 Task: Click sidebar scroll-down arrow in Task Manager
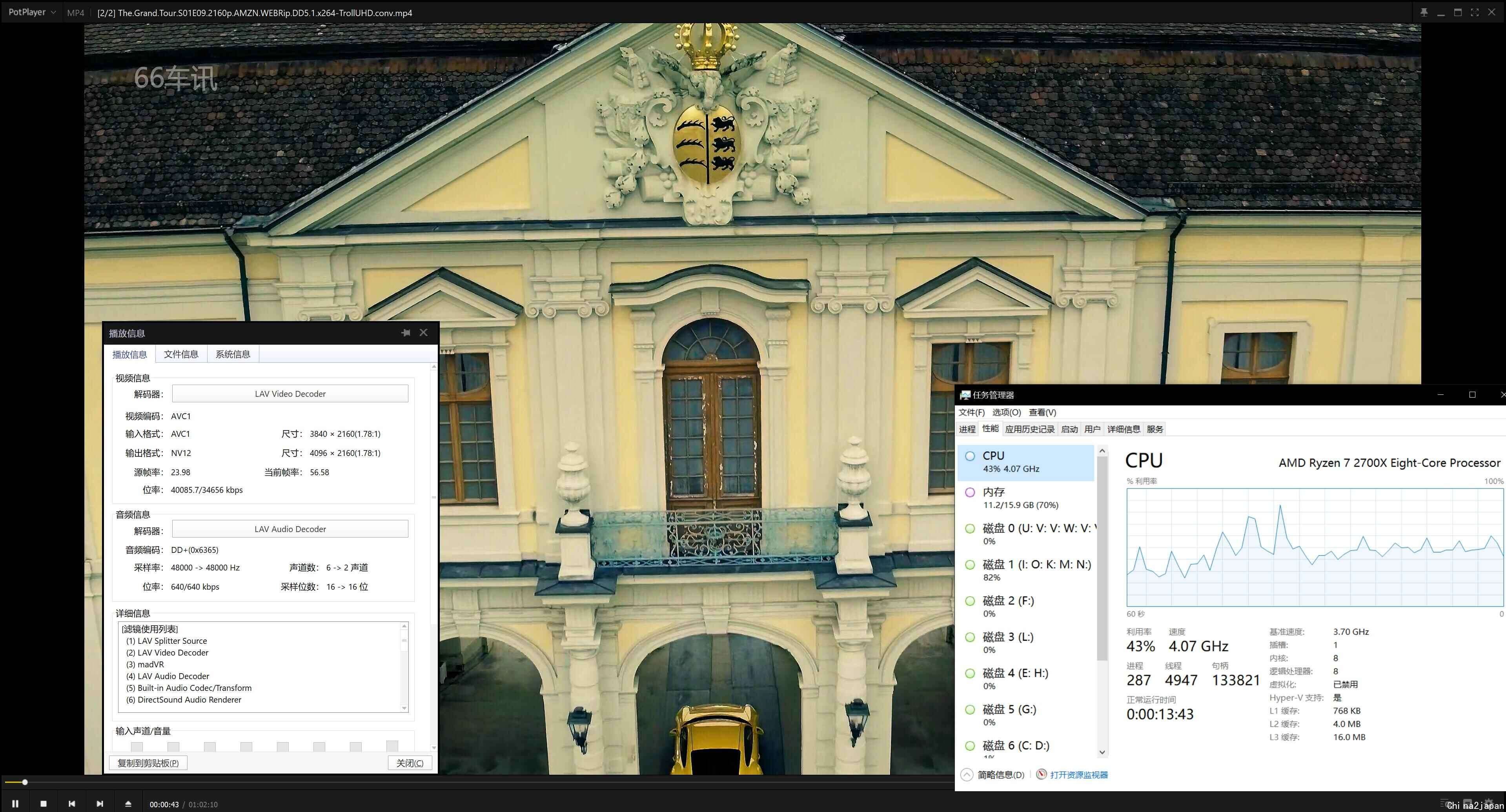1102,752
